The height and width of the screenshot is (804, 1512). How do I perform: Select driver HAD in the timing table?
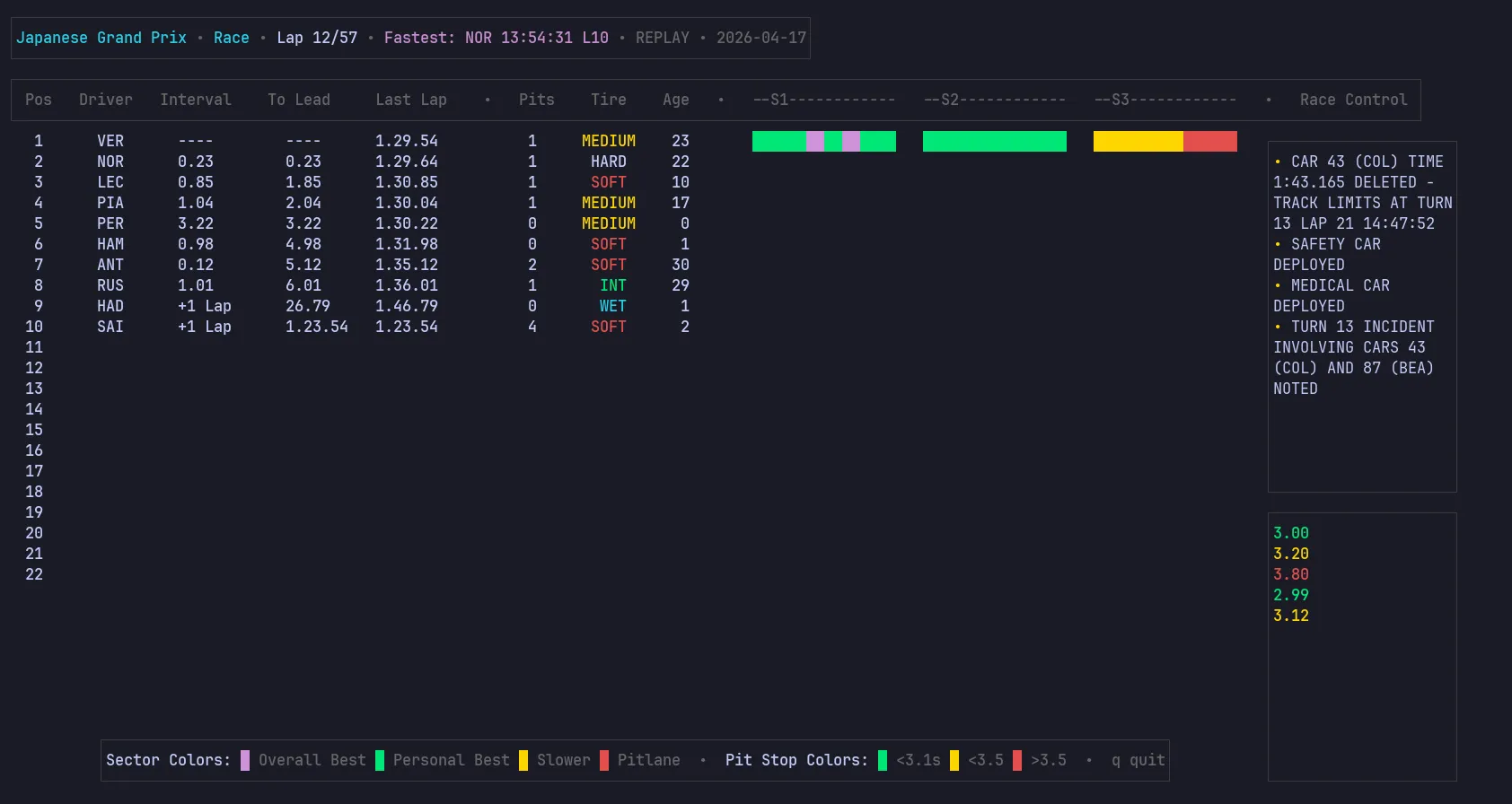110,306
